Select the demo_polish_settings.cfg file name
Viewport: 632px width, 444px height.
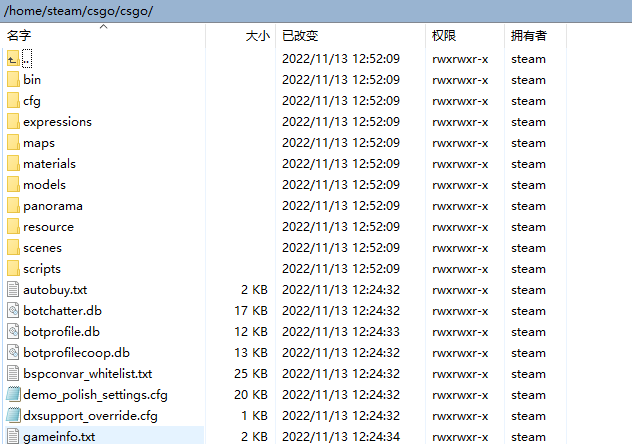pyautogui.click(x=95, y=394)
